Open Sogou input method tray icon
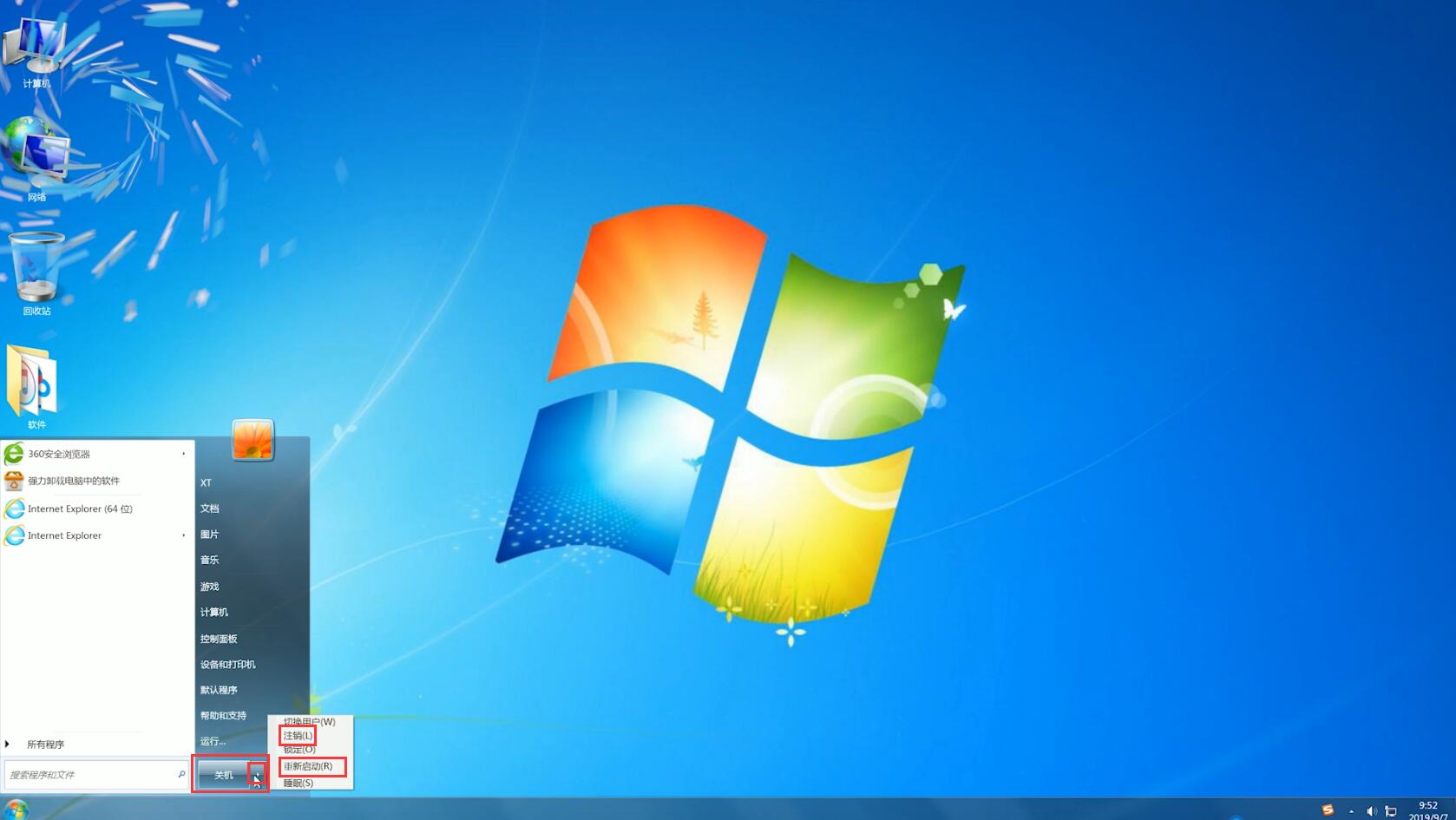 coord(1328,810)
